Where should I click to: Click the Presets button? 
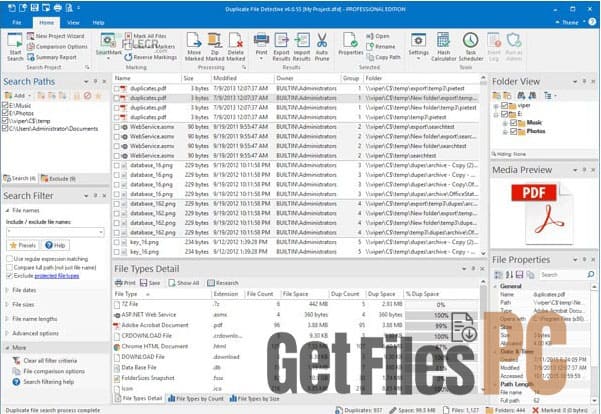tap(23, 245)
